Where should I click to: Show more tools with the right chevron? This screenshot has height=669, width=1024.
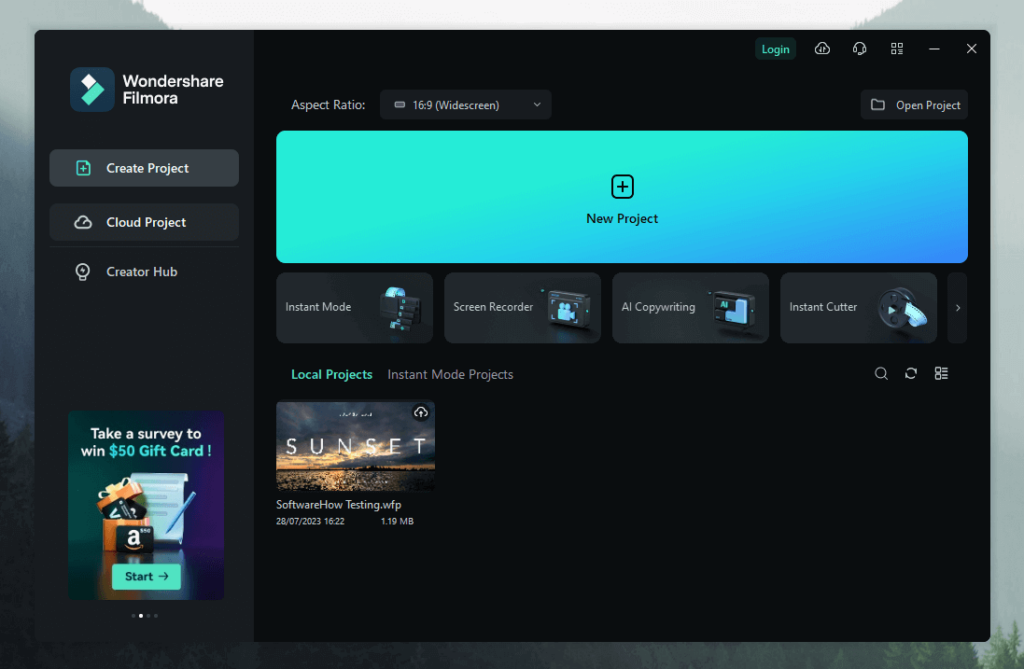957,308
